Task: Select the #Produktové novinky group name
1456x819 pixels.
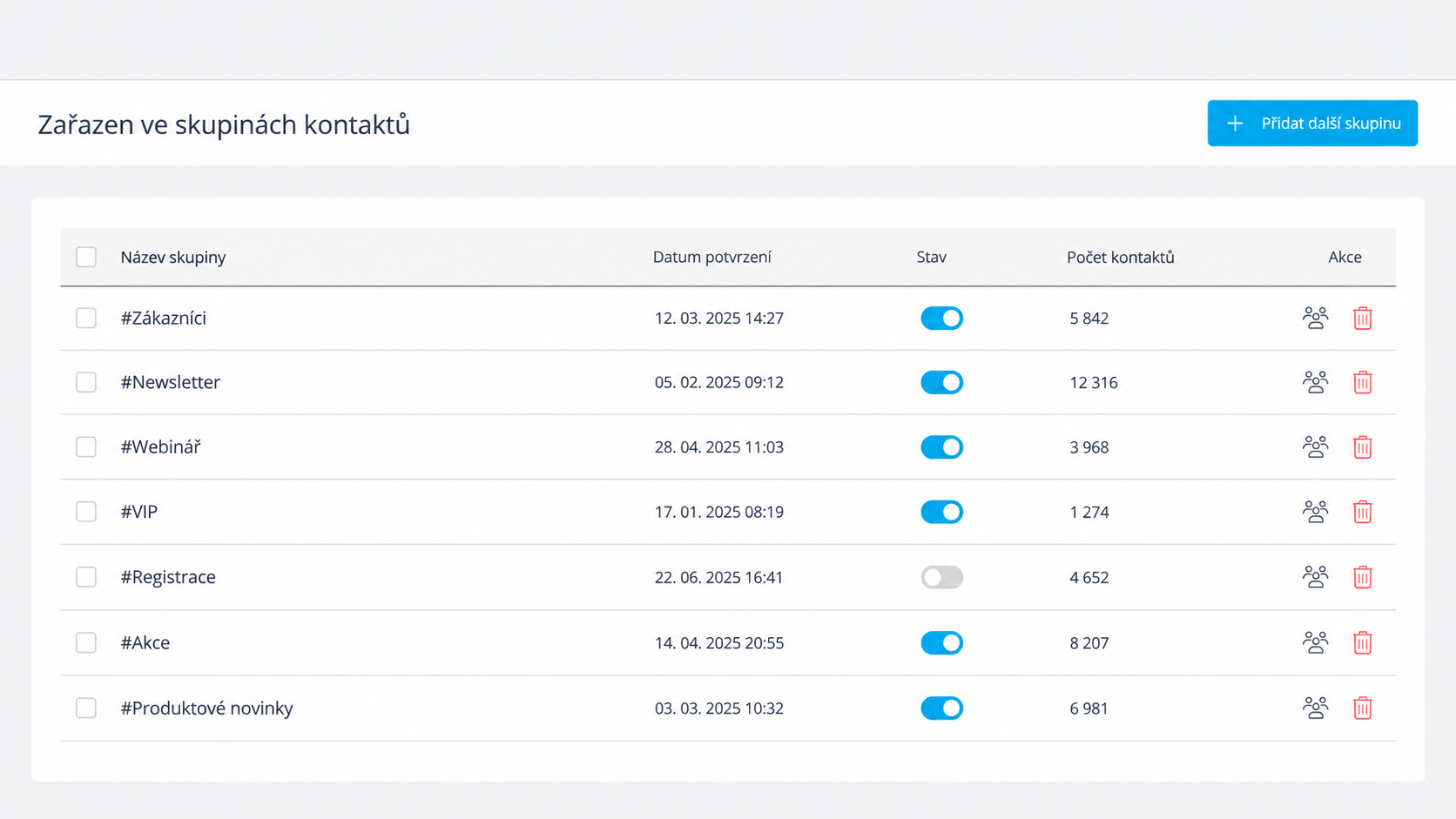Action: (x=206, y=708)
